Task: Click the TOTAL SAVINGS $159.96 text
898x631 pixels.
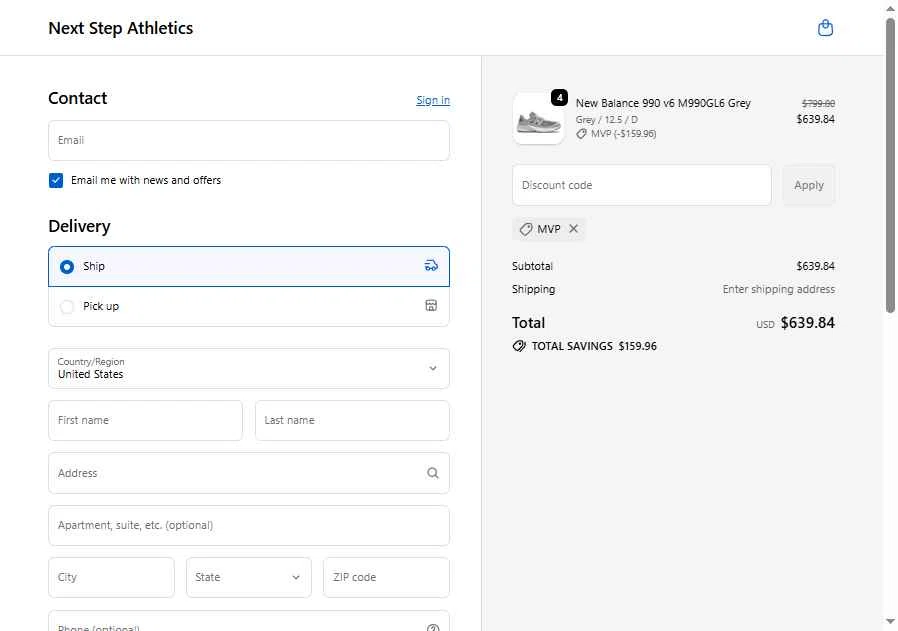Action: [x=594, y=346]
